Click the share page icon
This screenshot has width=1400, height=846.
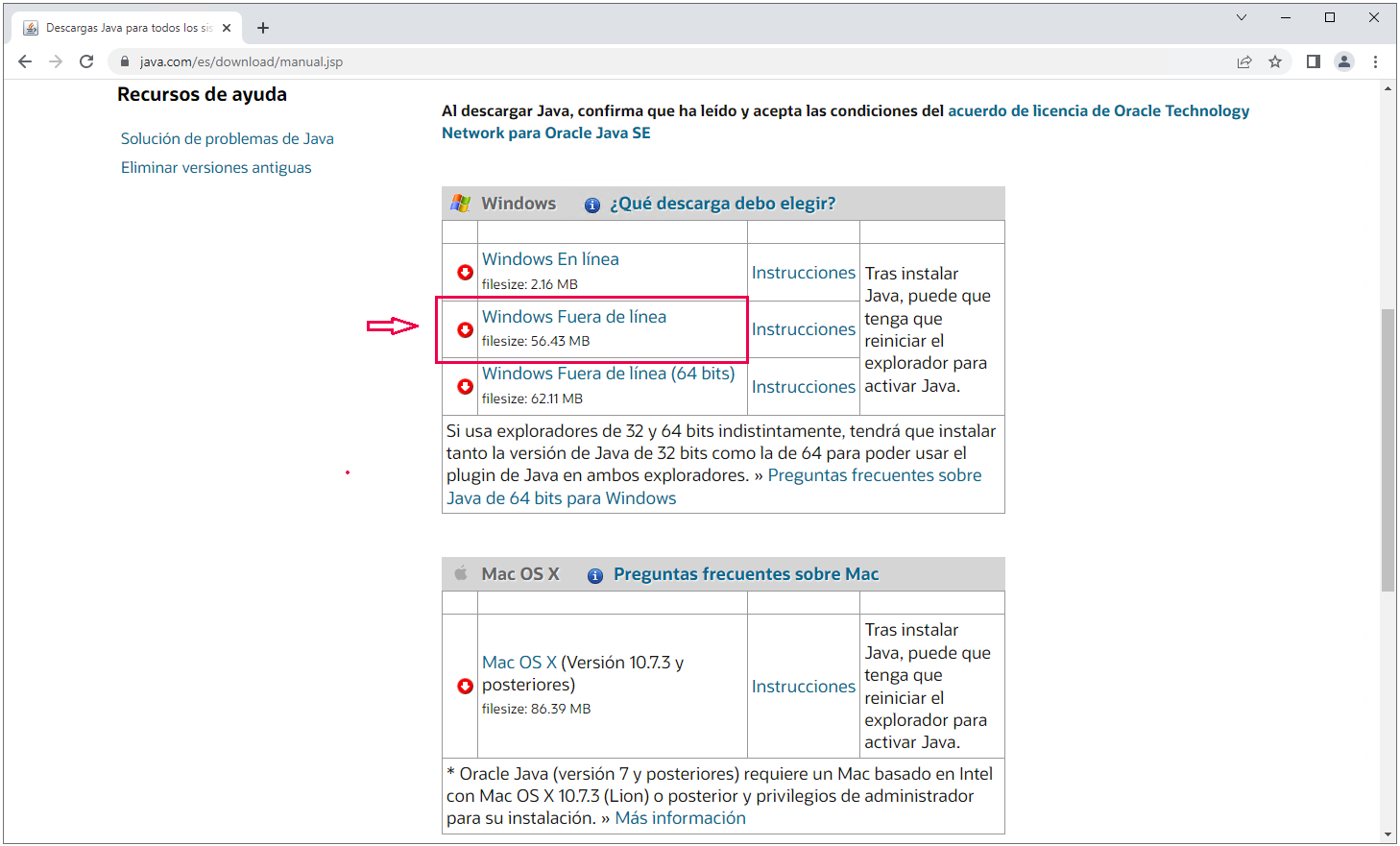click(x=1244, y=61)
